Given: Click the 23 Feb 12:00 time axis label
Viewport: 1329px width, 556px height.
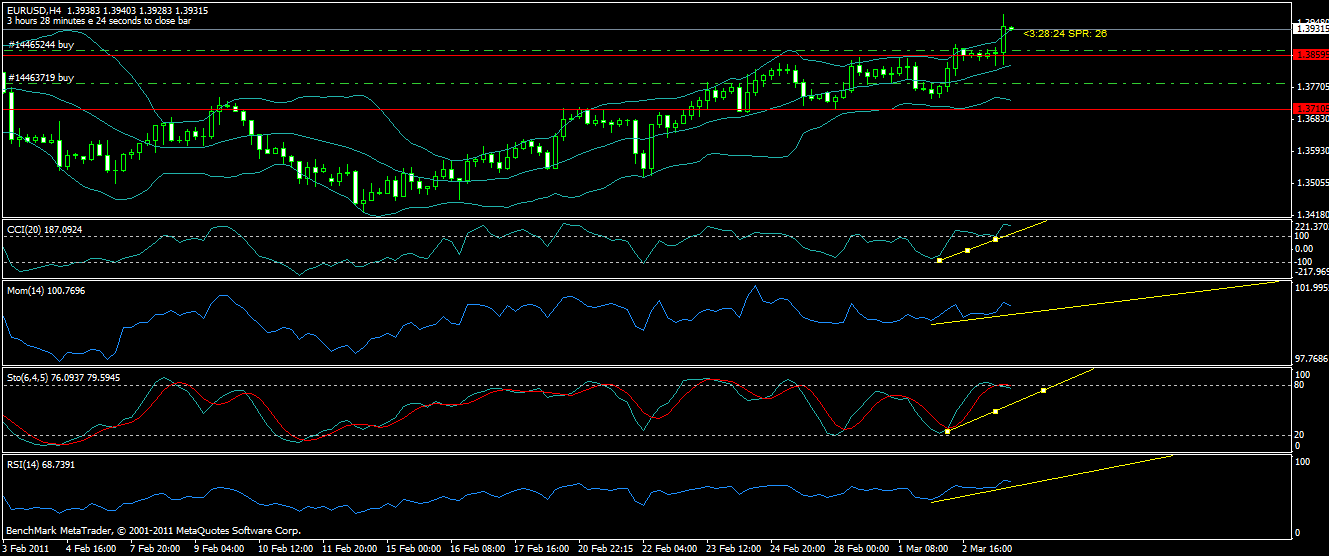Looking at the screenshot, I should point(733,548).
